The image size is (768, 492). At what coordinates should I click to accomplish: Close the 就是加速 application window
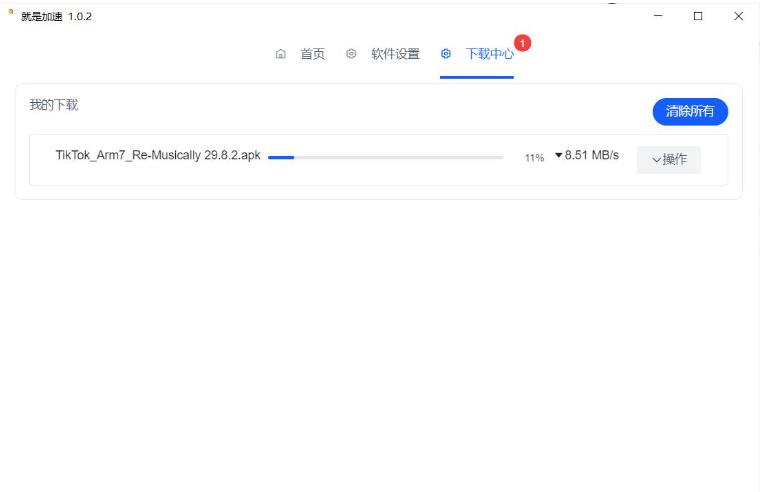(x=739, y=16)
